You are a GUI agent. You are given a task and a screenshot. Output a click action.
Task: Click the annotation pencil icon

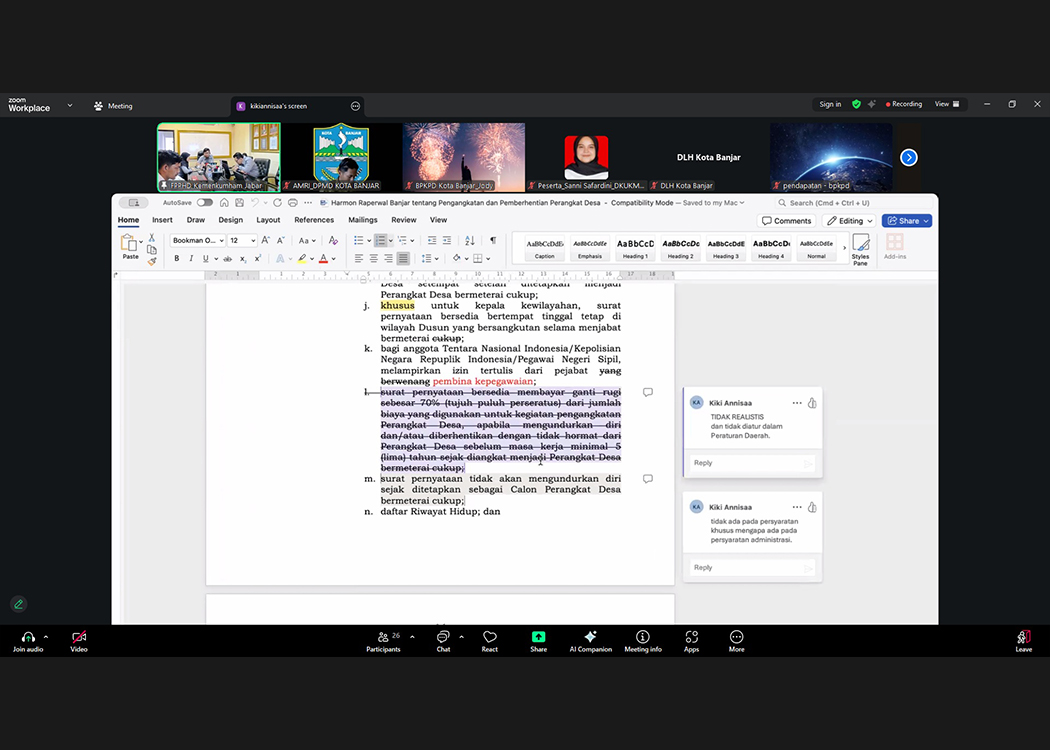click(x=18, y=604)
